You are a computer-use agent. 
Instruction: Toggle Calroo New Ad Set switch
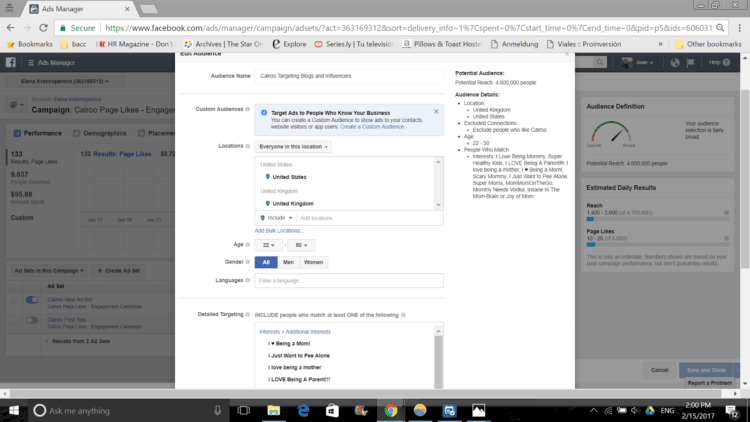32,300
